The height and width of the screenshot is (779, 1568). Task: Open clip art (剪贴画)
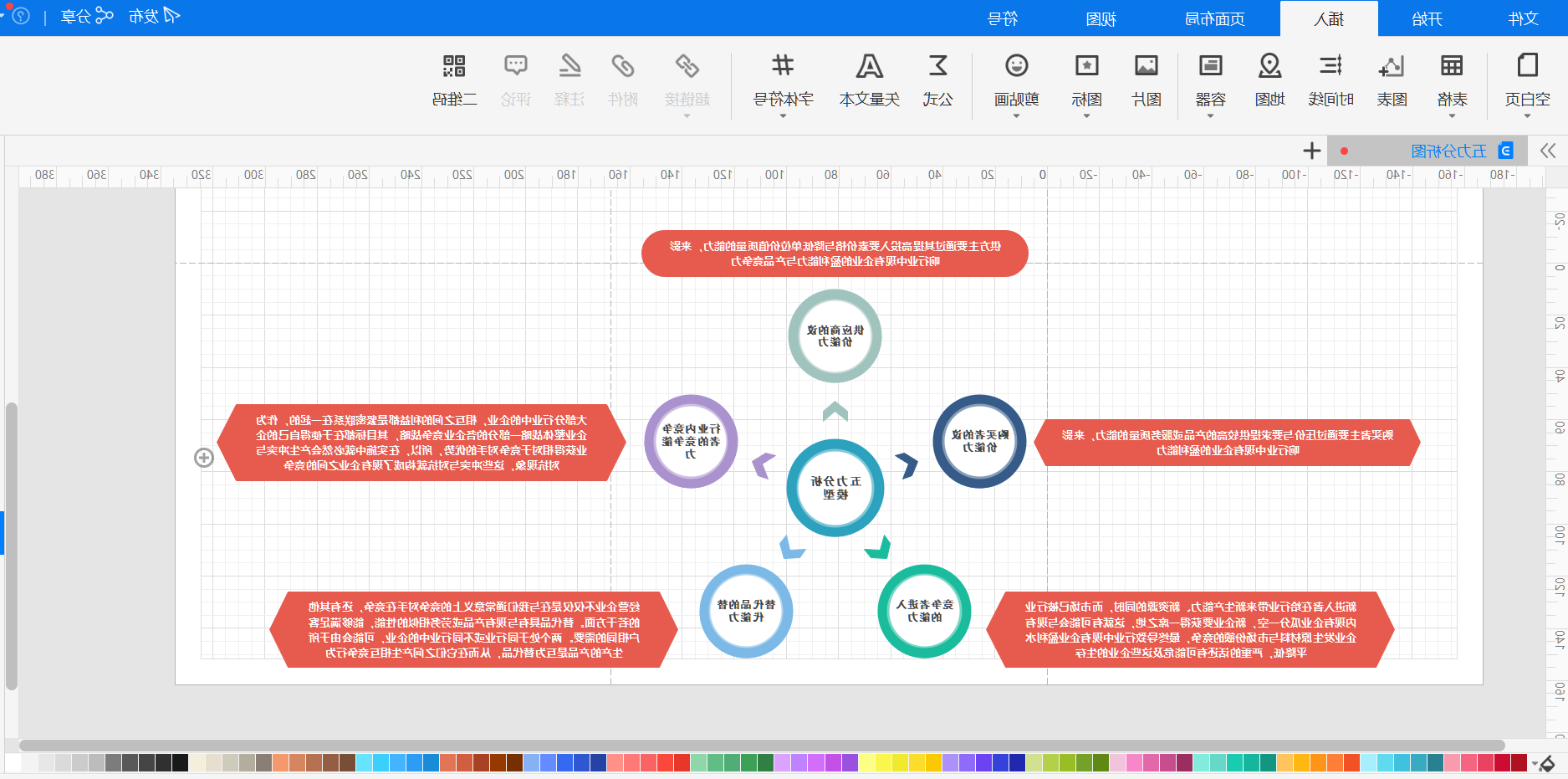[x=1016, y=81]
